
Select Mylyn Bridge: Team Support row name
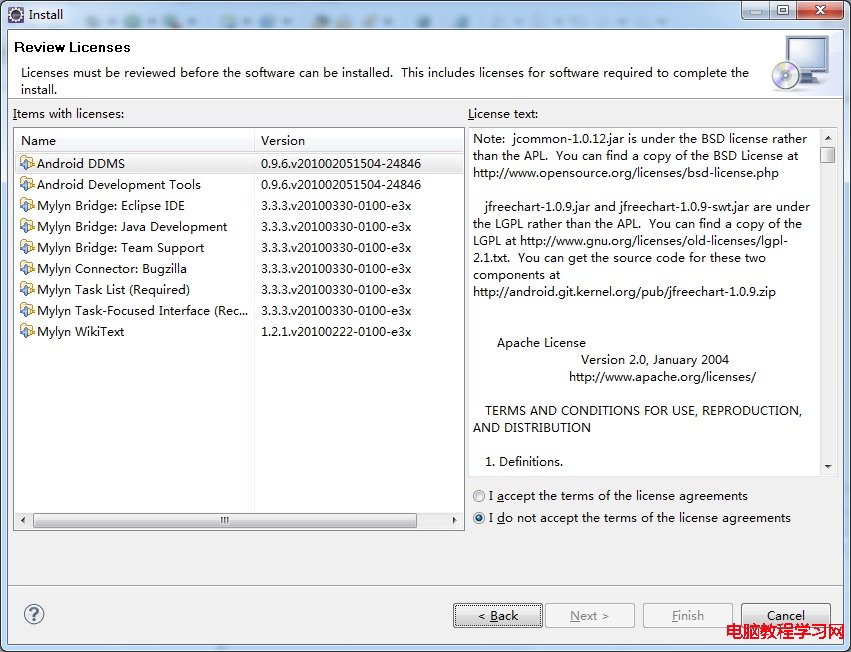click(x=120, y=248)
